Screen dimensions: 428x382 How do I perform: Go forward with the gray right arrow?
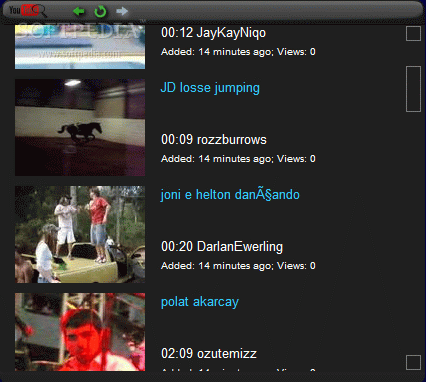coord(122,11)
